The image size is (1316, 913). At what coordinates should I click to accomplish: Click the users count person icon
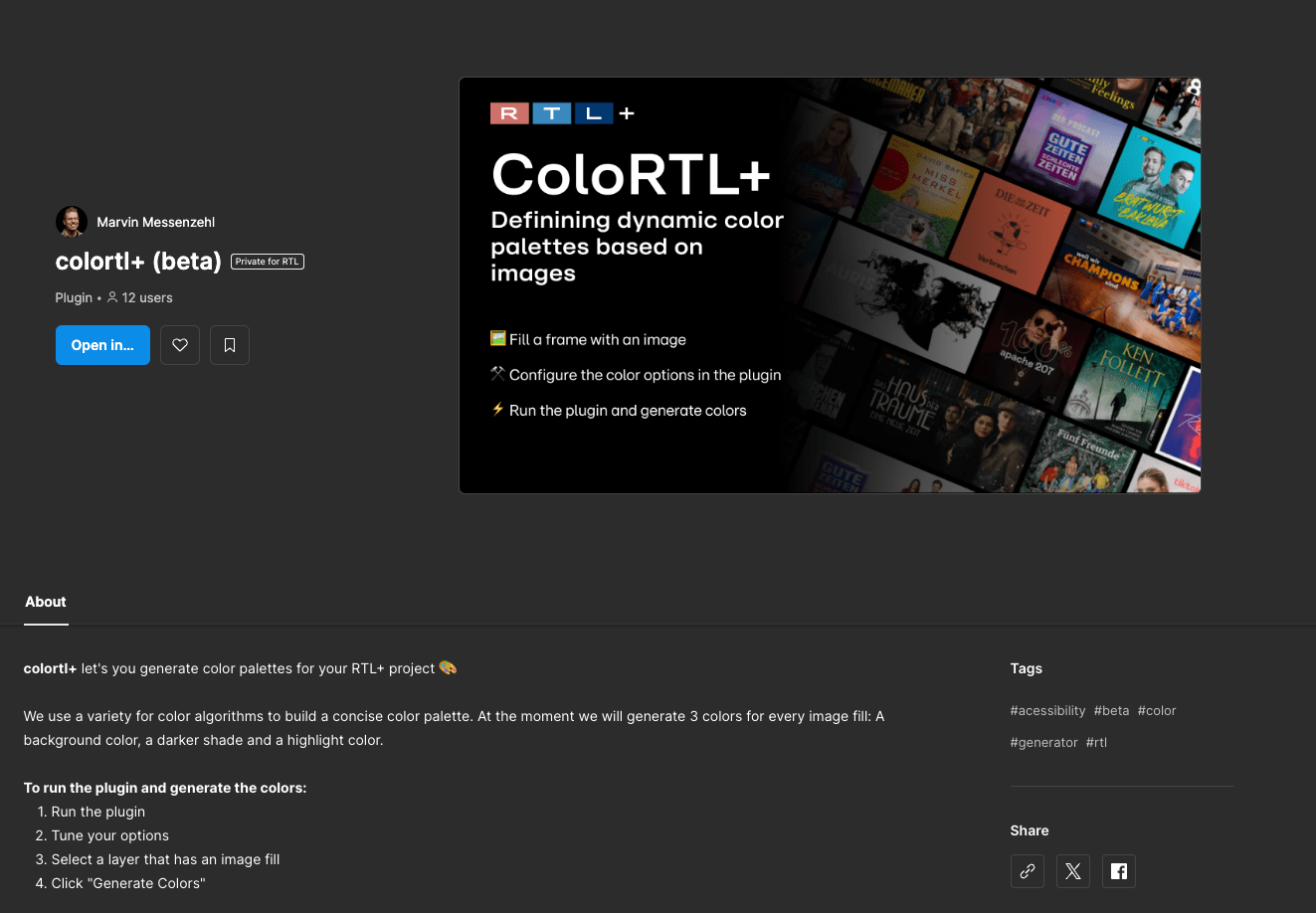(112, 297)
